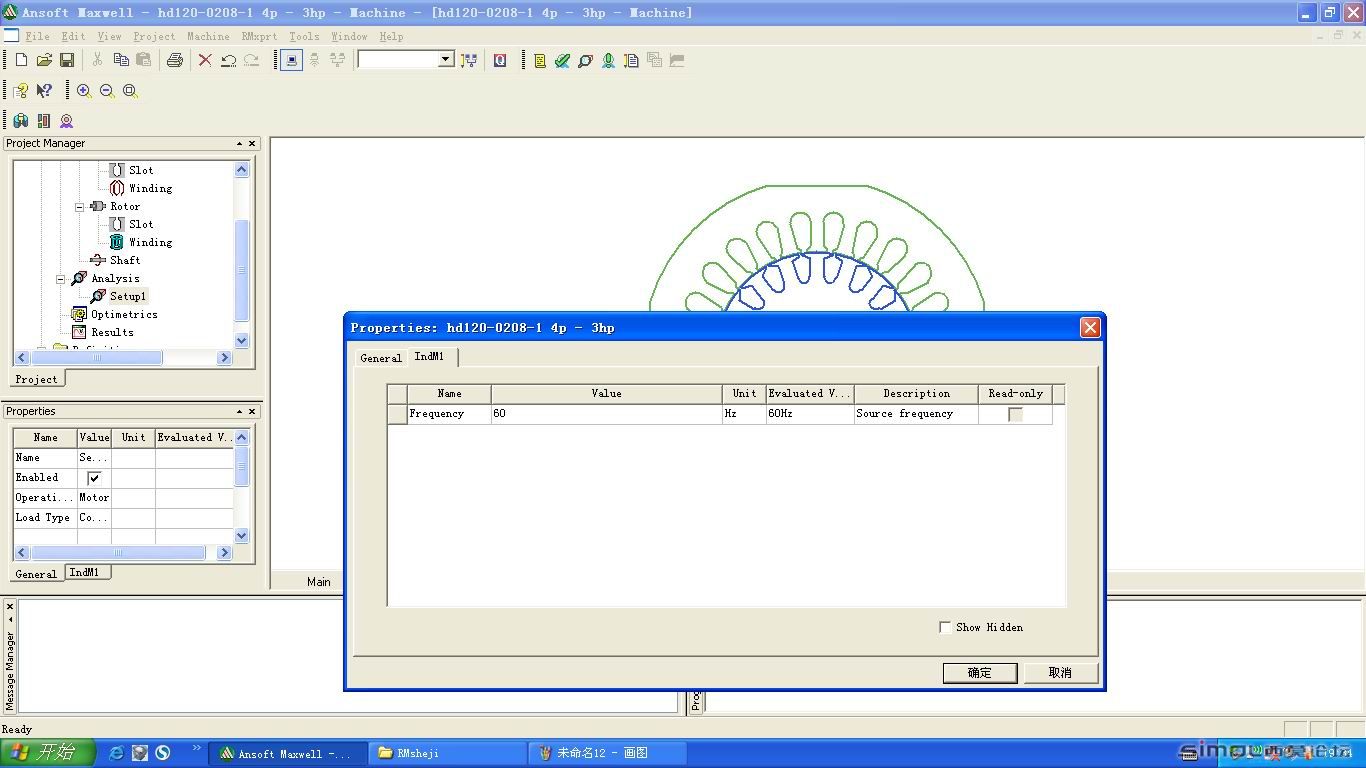Select Optimetrics in the project tree
The image size is (1366, 768).
point(124,314)
